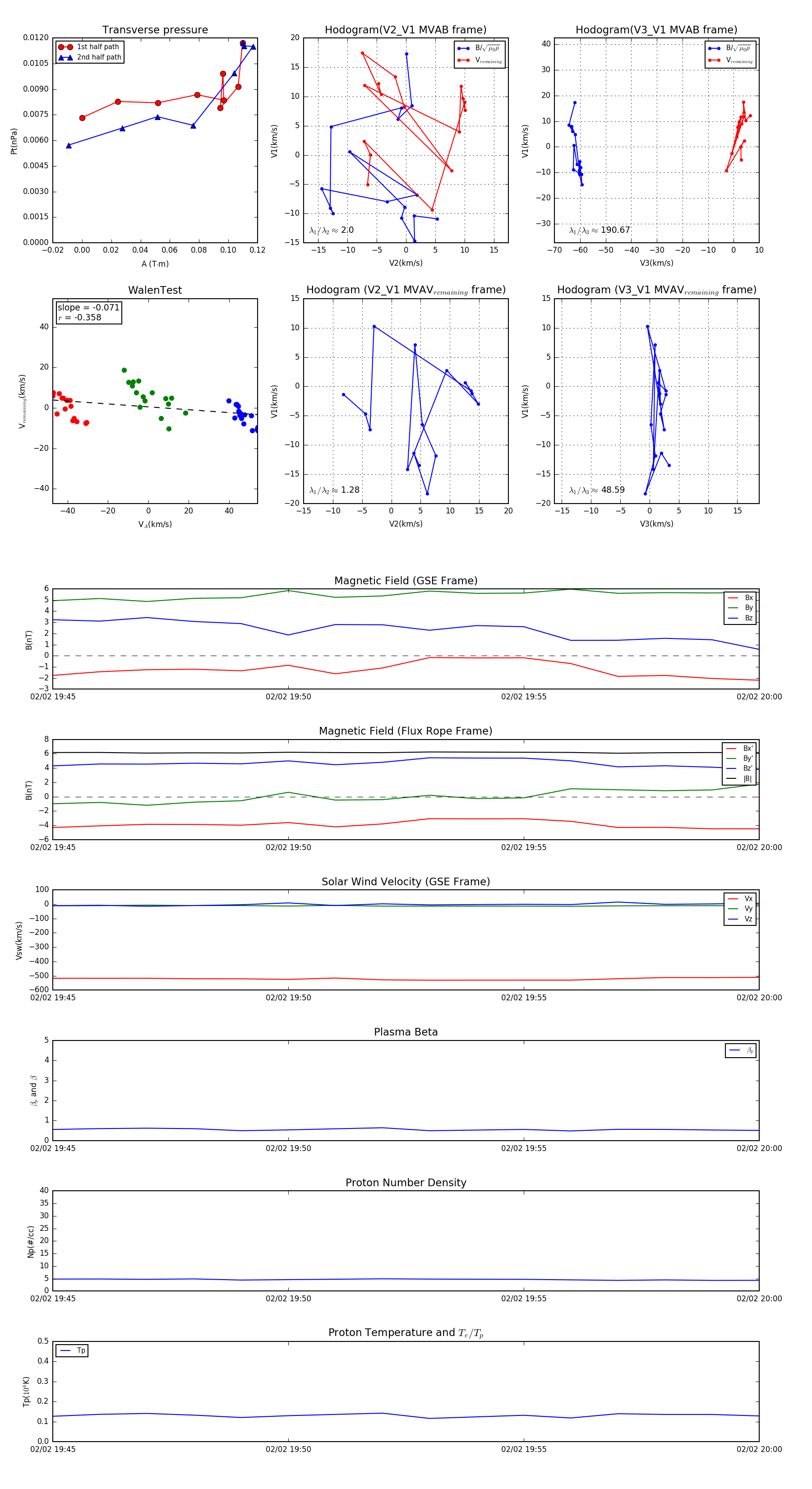Select the "Vx" legend entry
The height and width of the screenshot is (1489, 812).
coord(740,899)
